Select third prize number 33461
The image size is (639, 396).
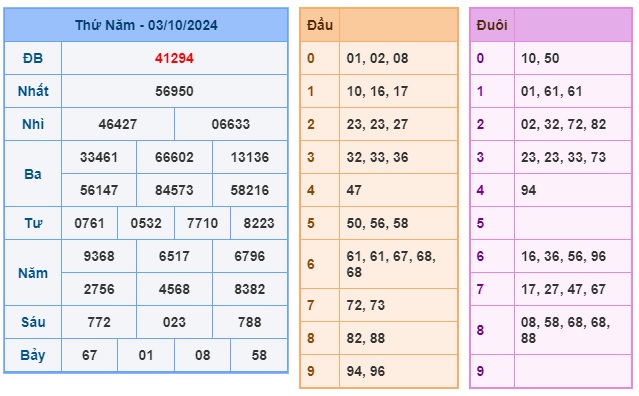[x=99, y=157]
